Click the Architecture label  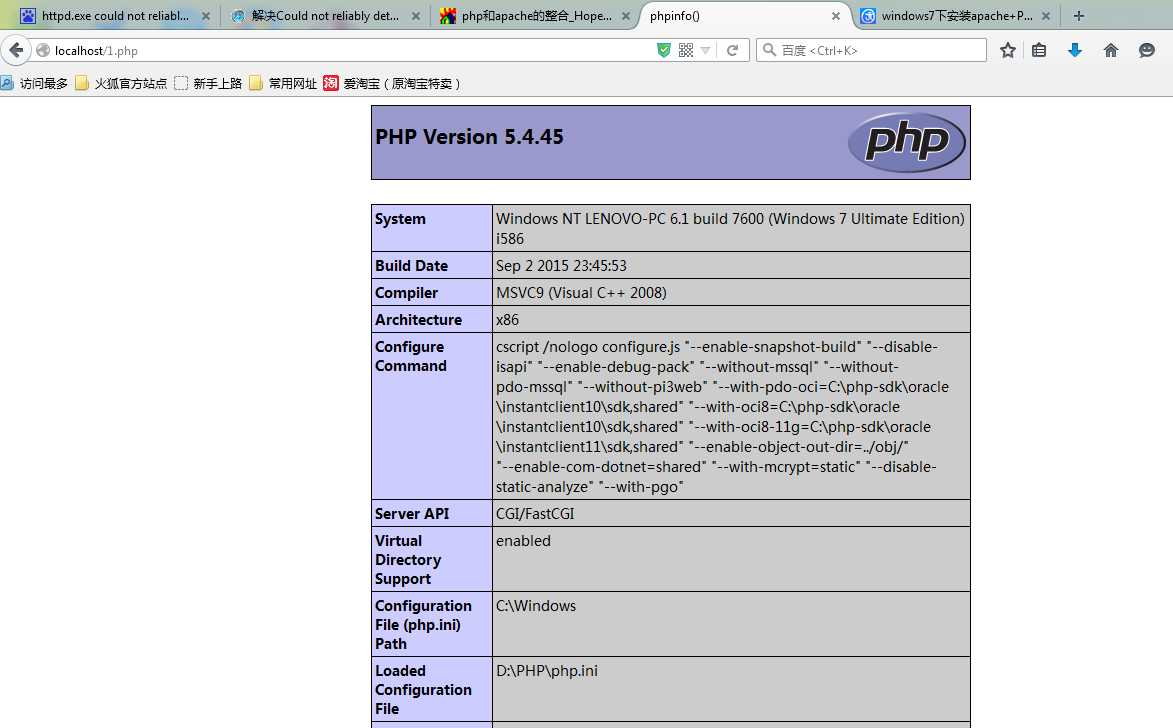coord(418,319)
